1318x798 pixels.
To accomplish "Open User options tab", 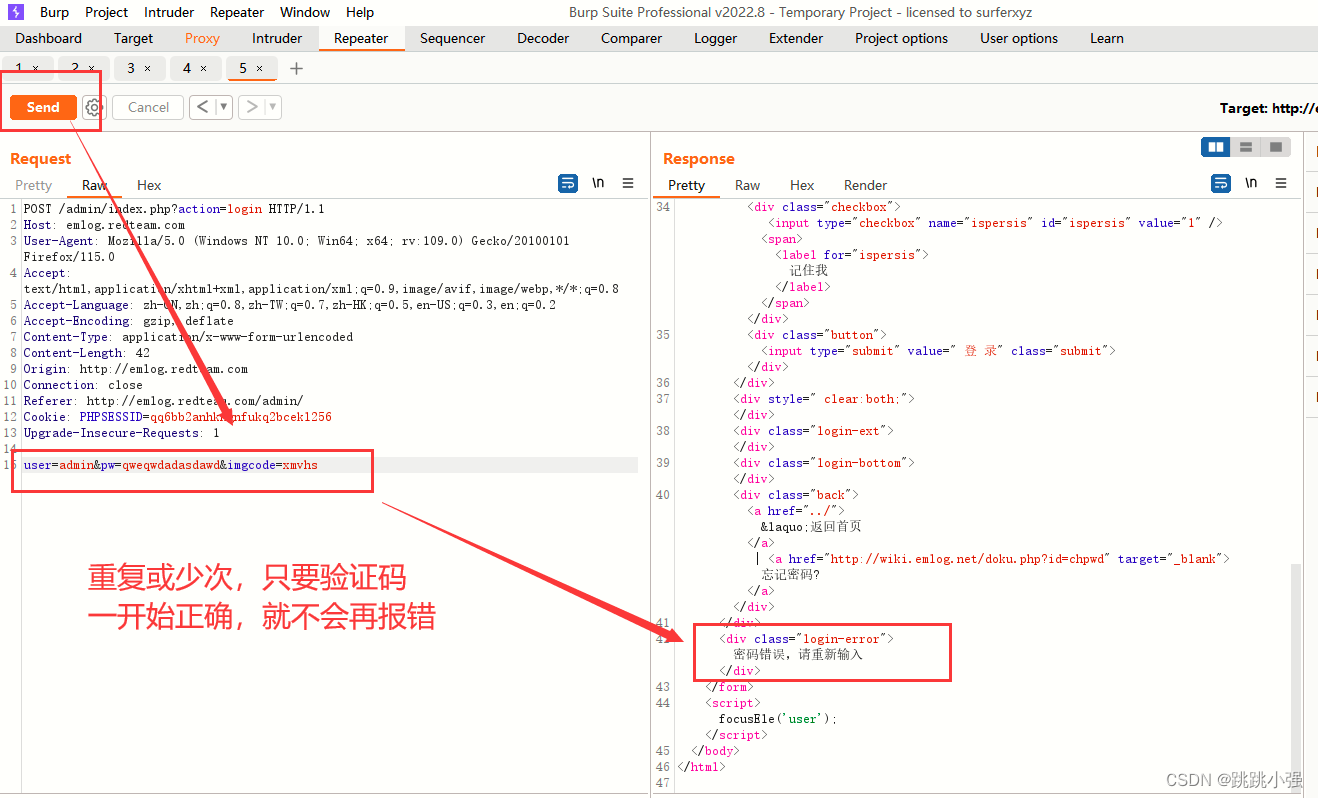I will pos(1019,38).
